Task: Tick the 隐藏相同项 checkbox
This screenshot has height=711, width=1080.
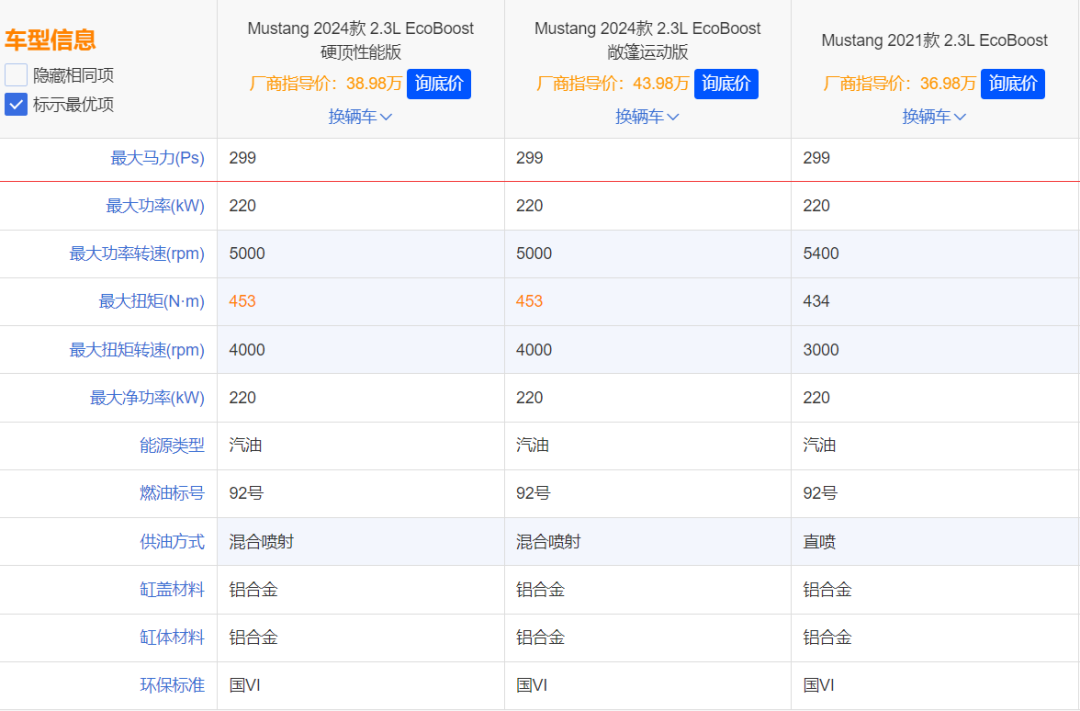Action: coord(16,74)
